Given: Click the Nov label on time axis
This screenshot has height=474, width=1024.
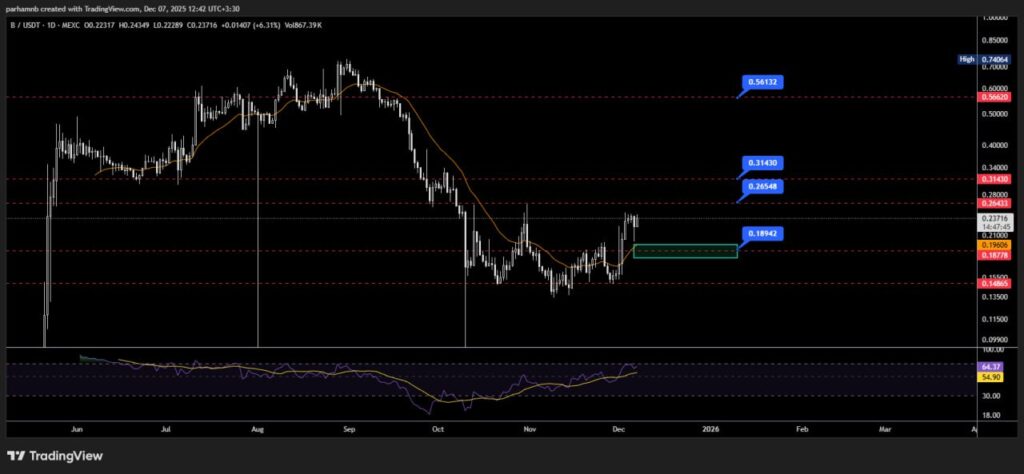Looking at the screenshot, I should [x=530, y=428].
